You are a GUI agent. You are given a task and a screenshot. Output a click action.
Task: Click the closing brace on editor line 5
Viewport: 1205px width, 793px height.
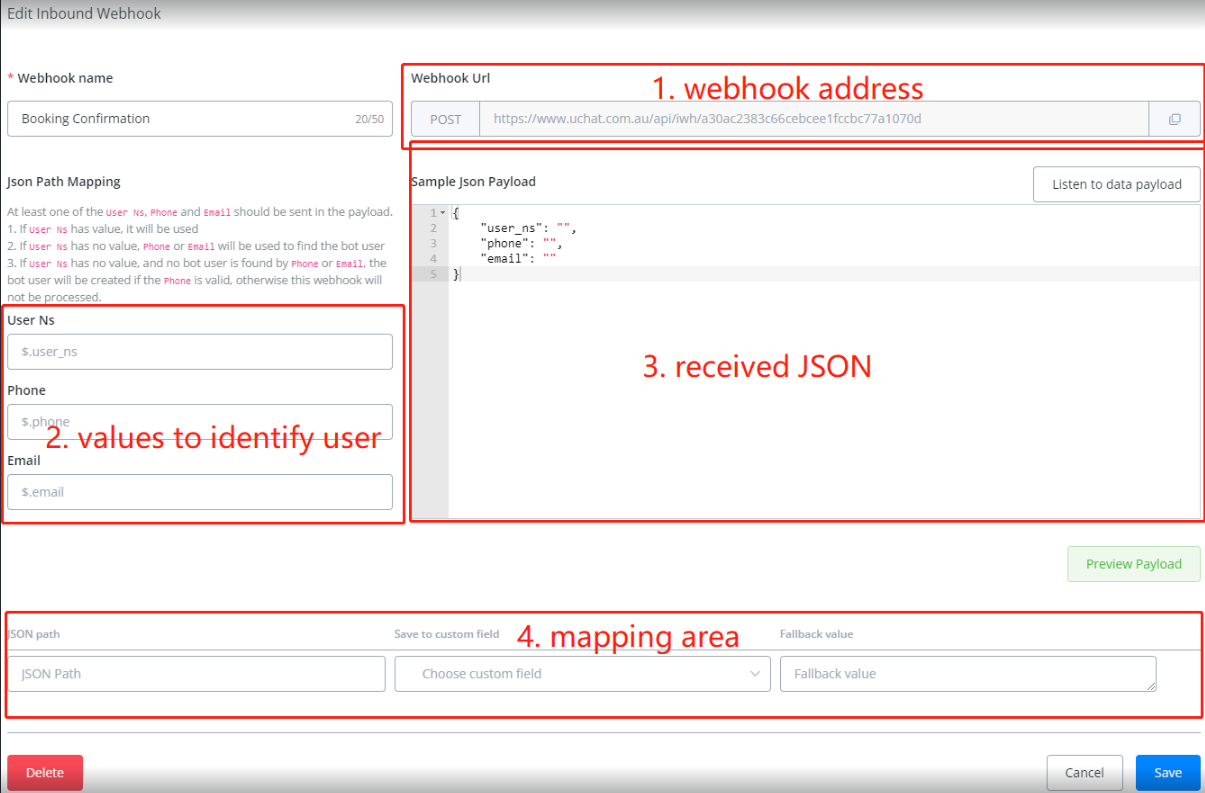(x=457, y=274)
